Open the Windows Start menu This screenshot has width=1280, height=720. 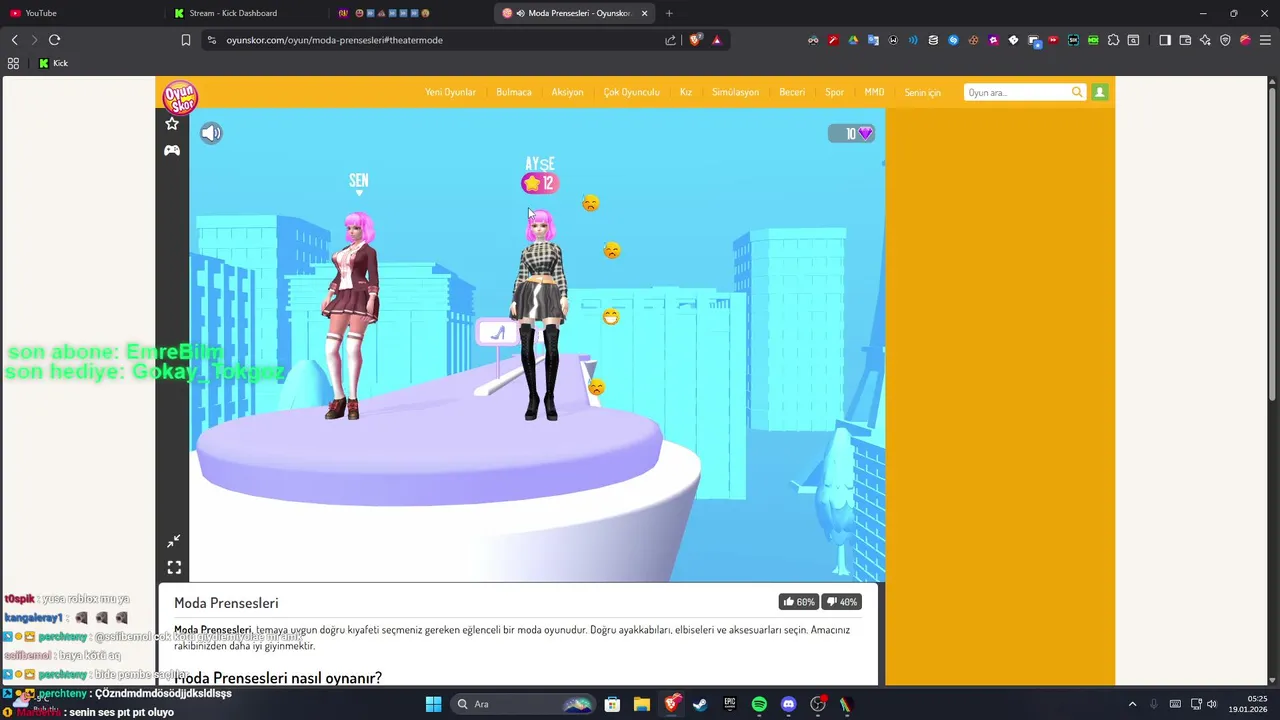(433, 704)
